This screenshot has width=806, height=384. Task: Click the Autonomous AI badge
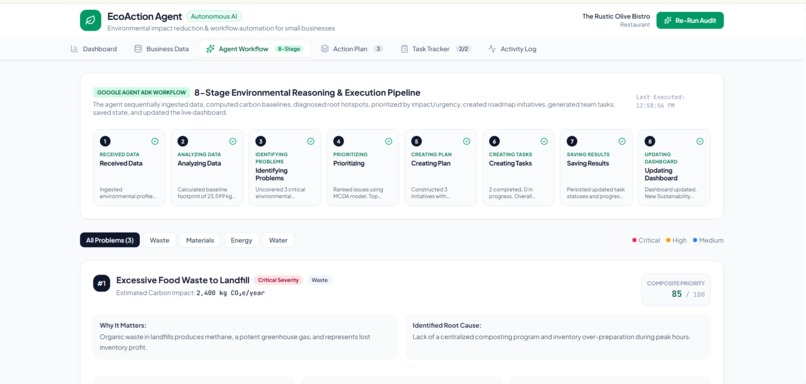pos(214,16)
